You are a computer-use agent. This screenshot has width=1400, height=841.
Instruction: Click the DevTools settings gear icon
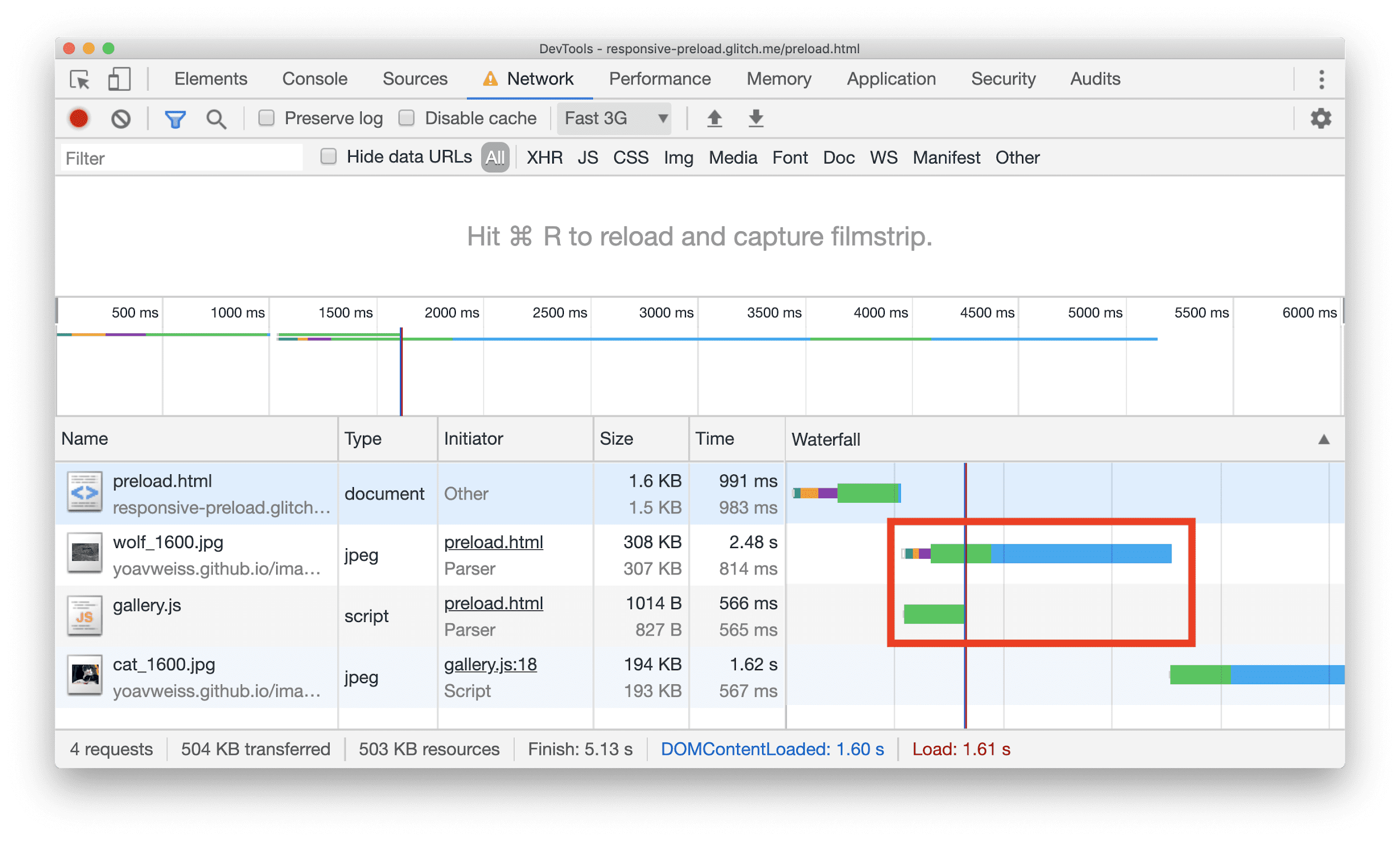tap(1321, 118)
